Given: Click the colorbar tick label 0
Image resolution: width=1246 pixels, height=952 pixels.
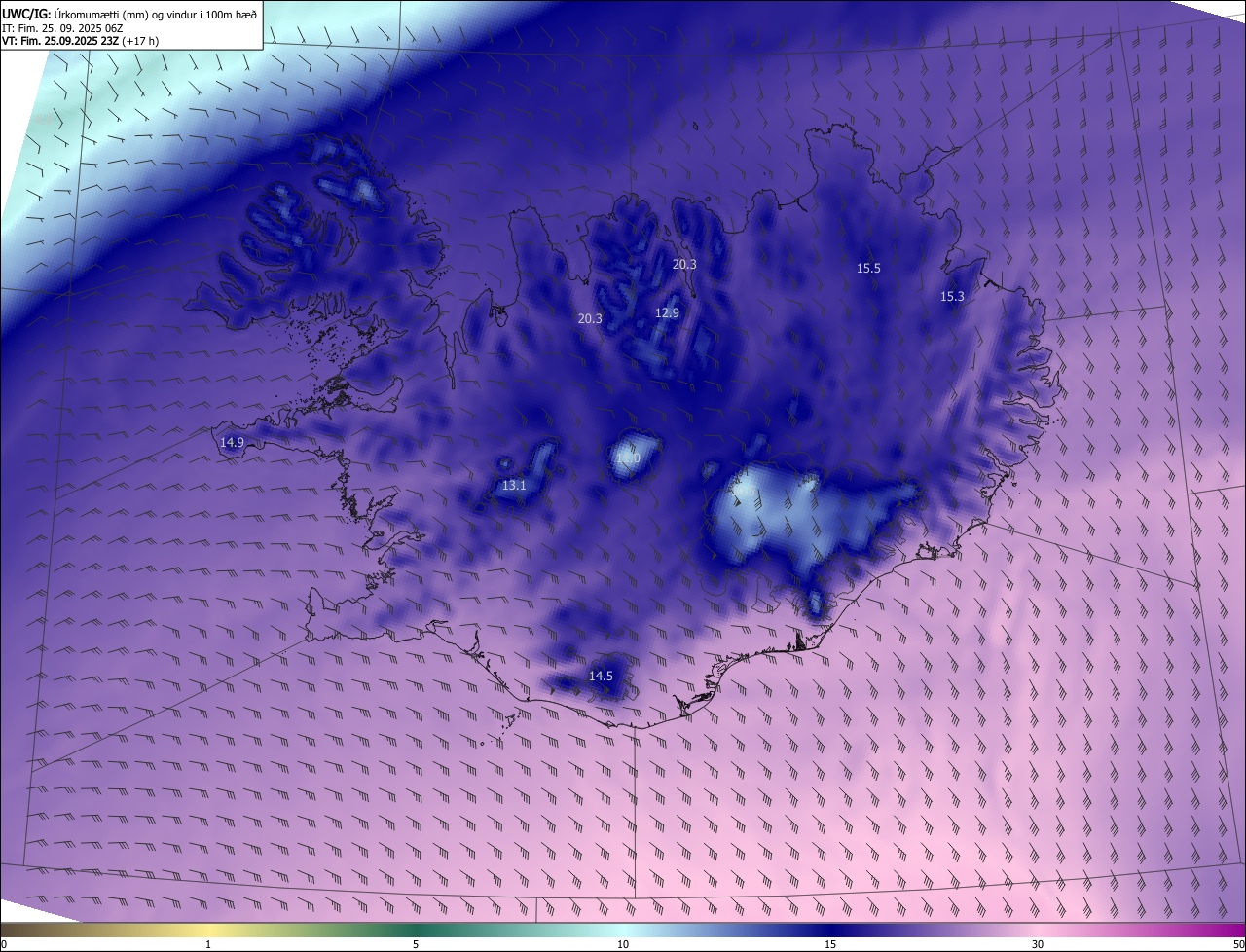Looking at the screenshot, I should point(4,944).
